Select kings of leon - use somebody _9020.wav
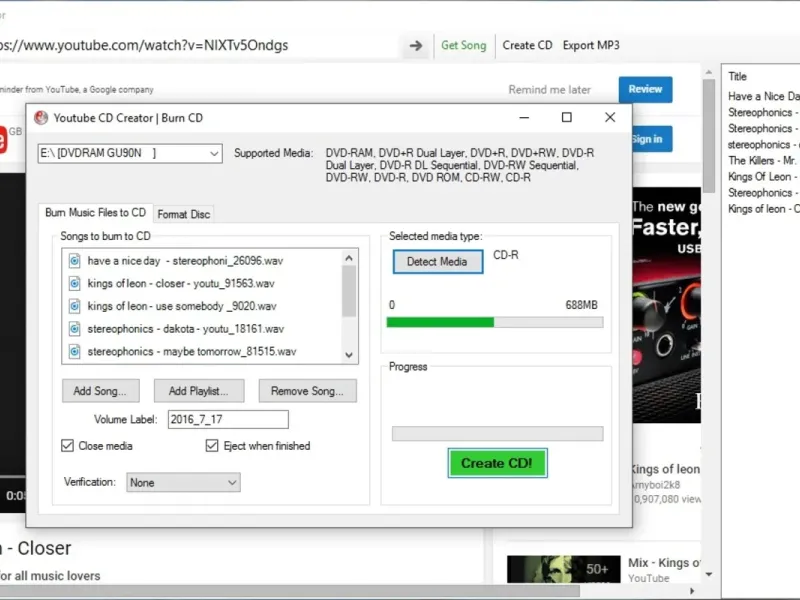The image size is (800, 600). [x=182, y=306]
